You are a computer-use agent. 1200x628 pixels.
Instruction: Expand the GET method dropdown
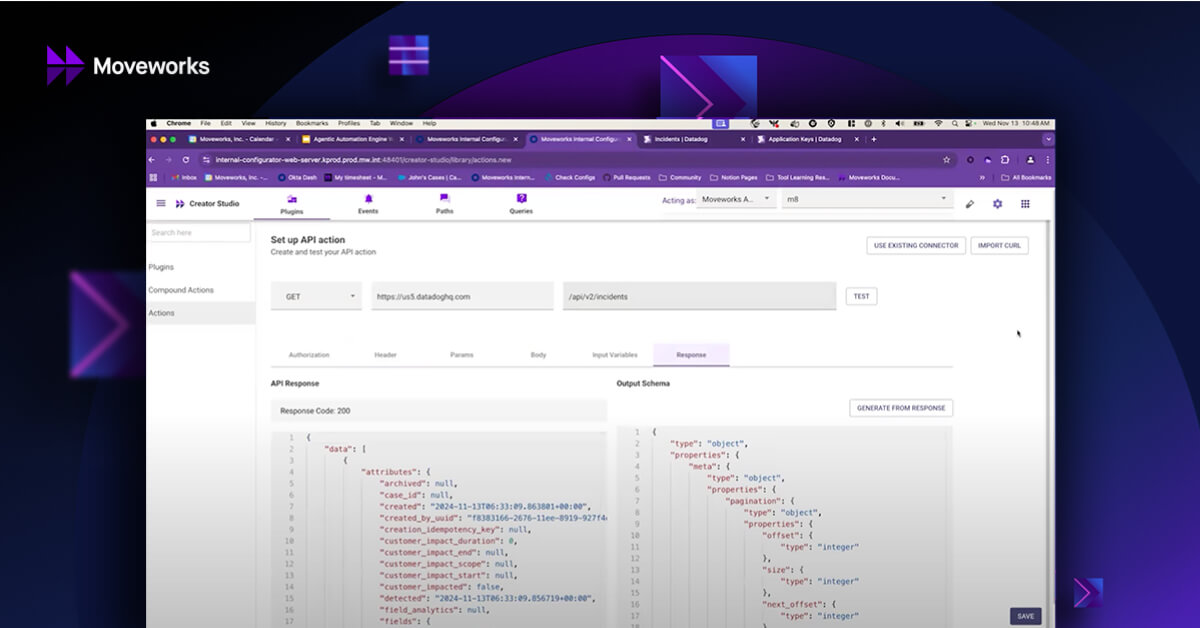[316, 296]
